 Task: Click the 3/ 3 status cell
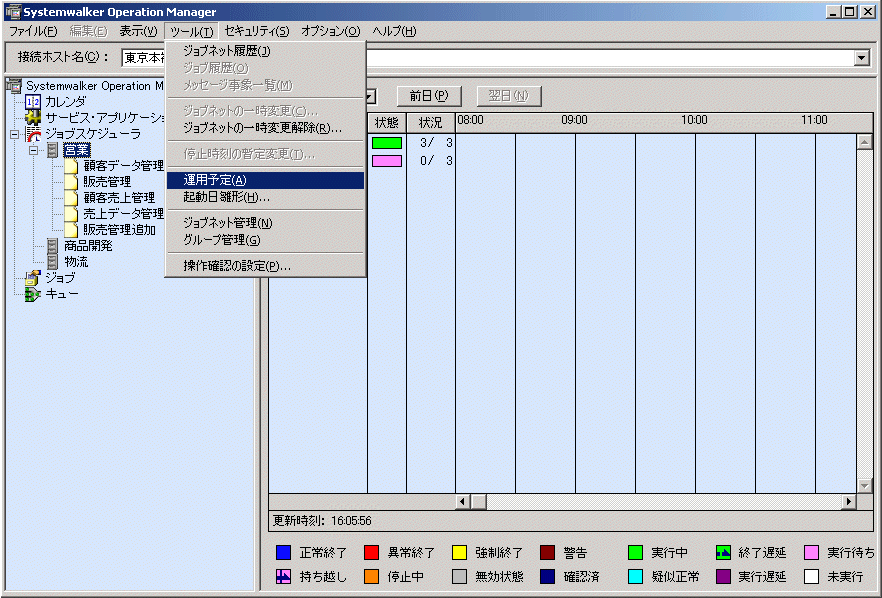pos(431,143)
